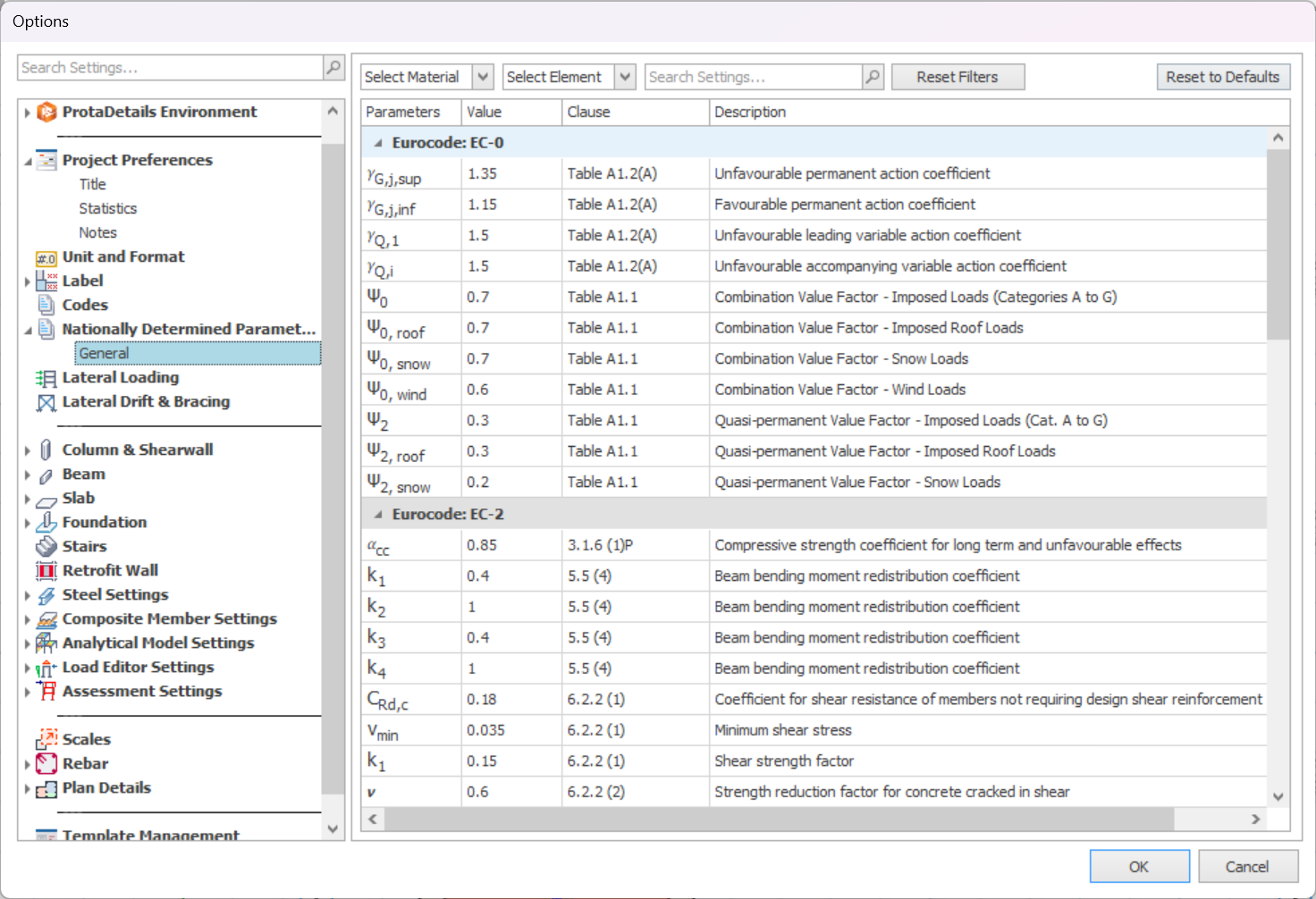This screenshot has height=899, width=1316.
Task: Click the parameters Search Settings input field
Action: pos(753,78)
